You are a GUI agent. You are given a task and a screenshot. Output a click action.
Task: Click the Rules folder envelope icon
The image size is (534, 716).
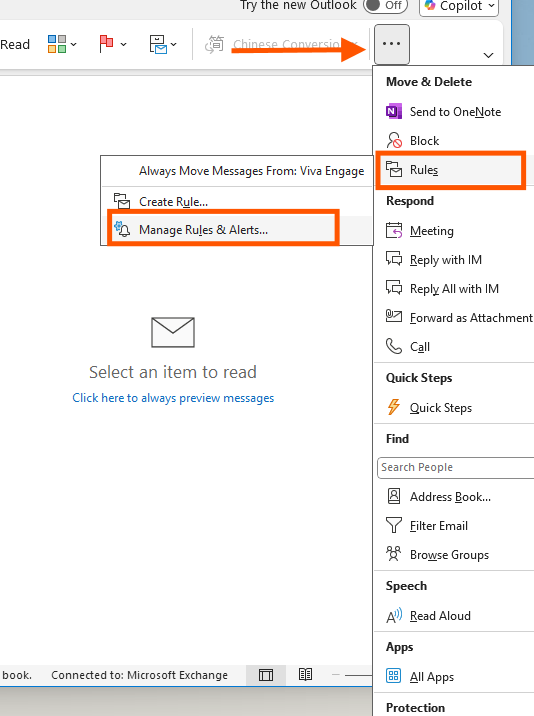(394, 169)
